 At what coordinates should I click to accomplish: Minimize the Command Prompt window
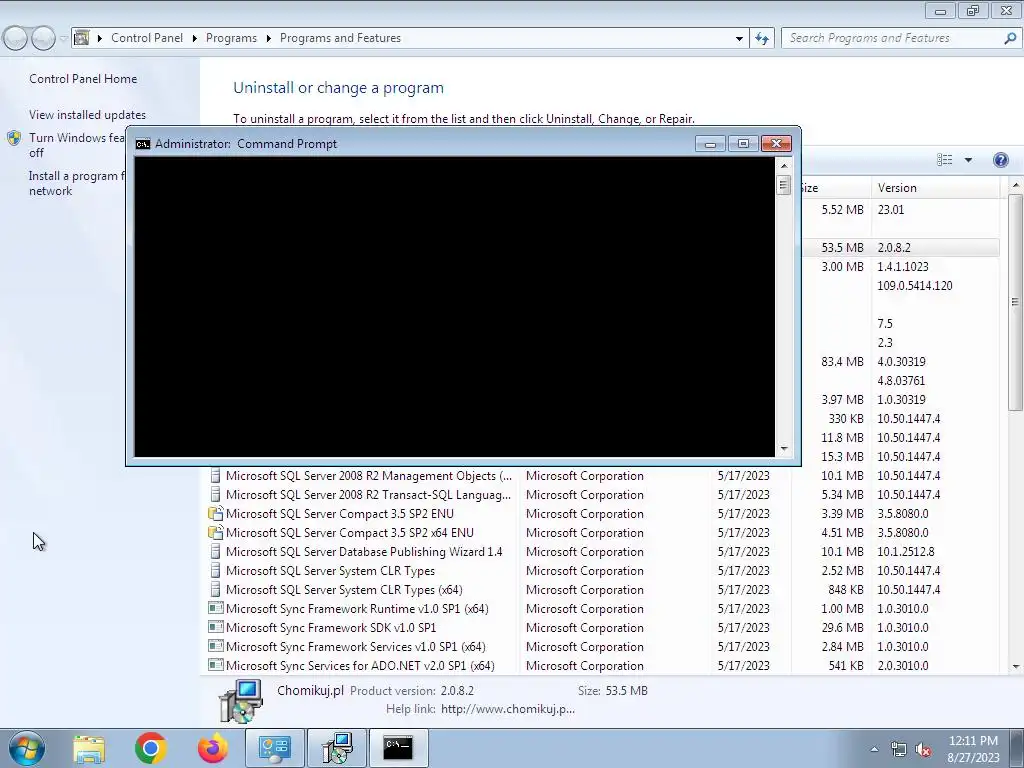[x=711, y=144]
